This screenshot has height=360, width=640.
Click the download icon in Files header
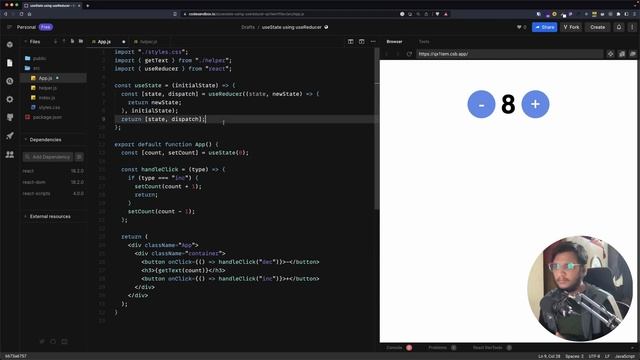[56, 41]
